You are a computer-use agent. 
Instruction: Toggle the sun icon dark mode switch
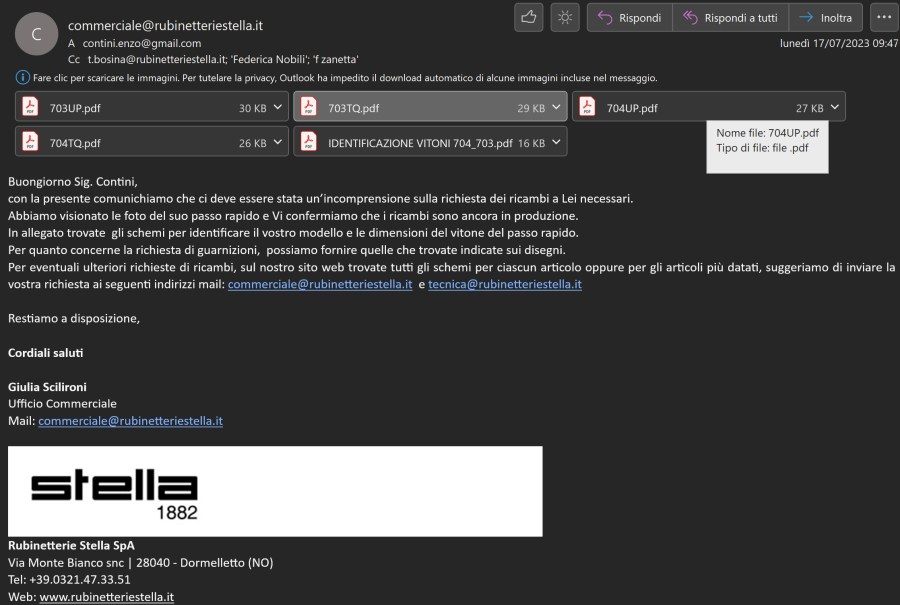tap(565, 17)
